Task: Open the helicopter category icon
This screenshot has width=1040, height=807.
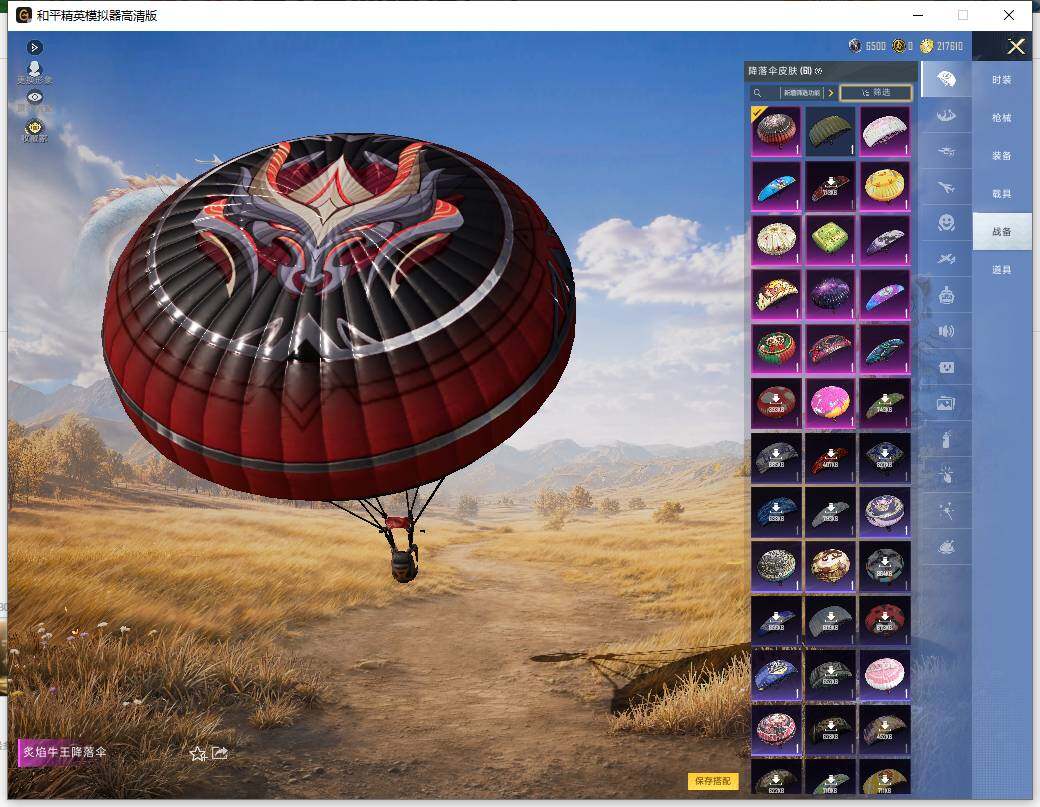Action: tap(946, 151)
